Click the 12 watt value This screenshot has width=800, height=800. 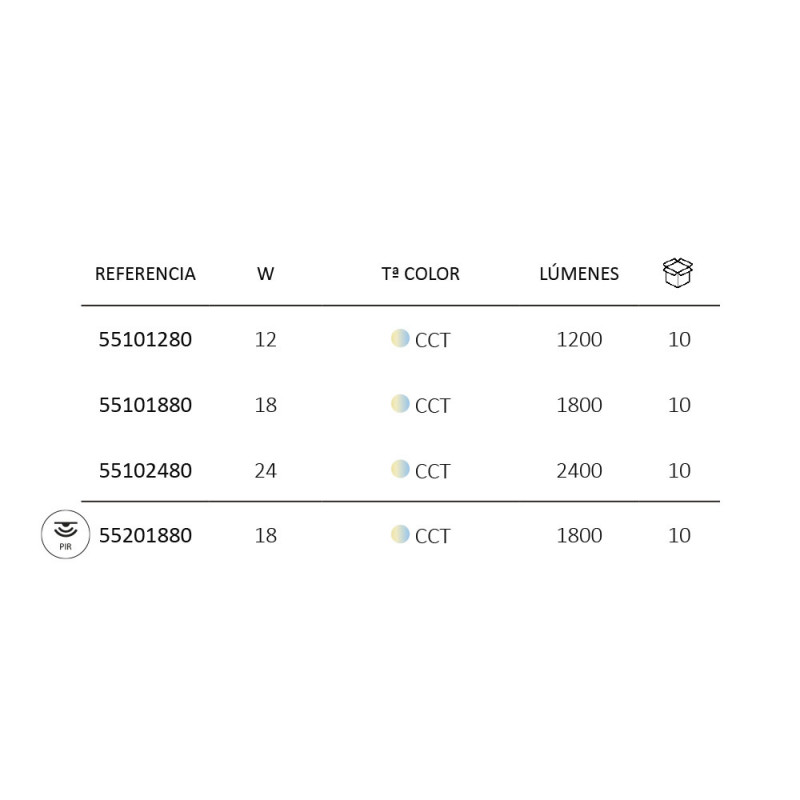coord(265,339)
